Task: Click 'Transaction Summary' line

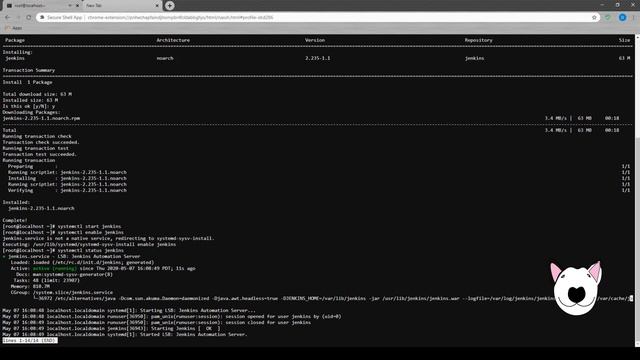Action: point(29,70)
